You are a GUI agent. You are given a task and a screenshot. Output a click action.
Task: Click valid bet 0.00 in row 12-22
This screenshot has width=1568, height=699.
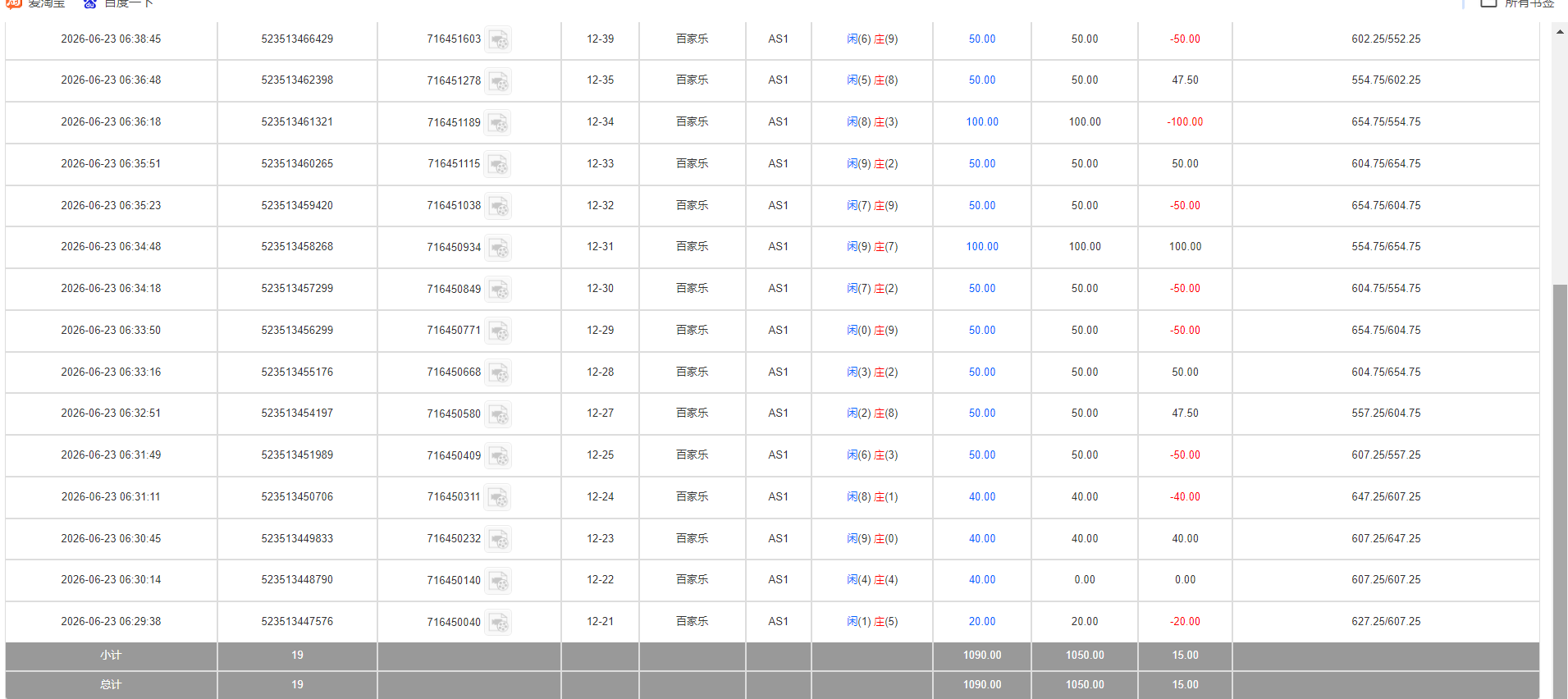tap(1085, 580)
